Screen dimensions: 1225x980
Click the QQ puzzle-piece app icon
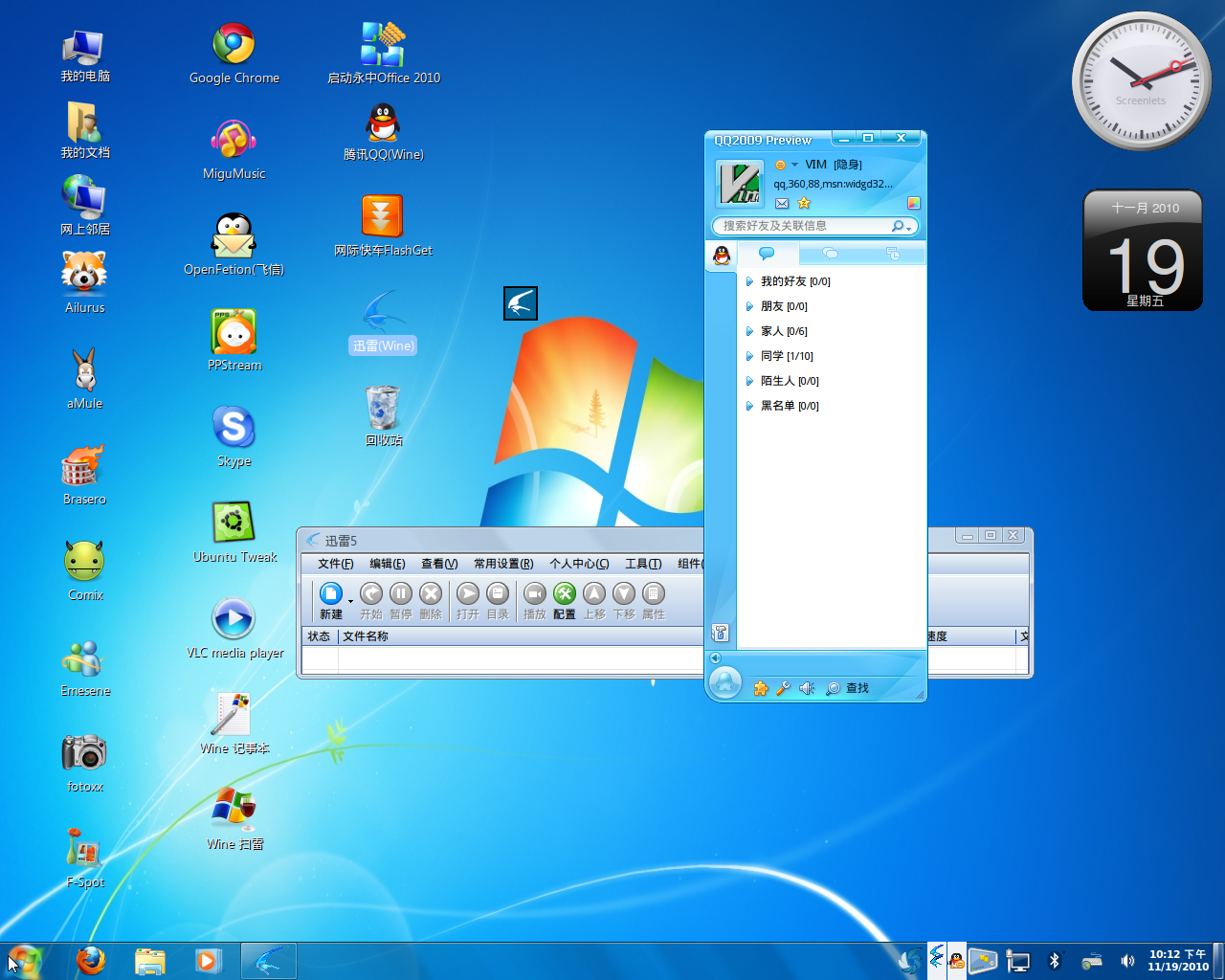tap(761, 688)
